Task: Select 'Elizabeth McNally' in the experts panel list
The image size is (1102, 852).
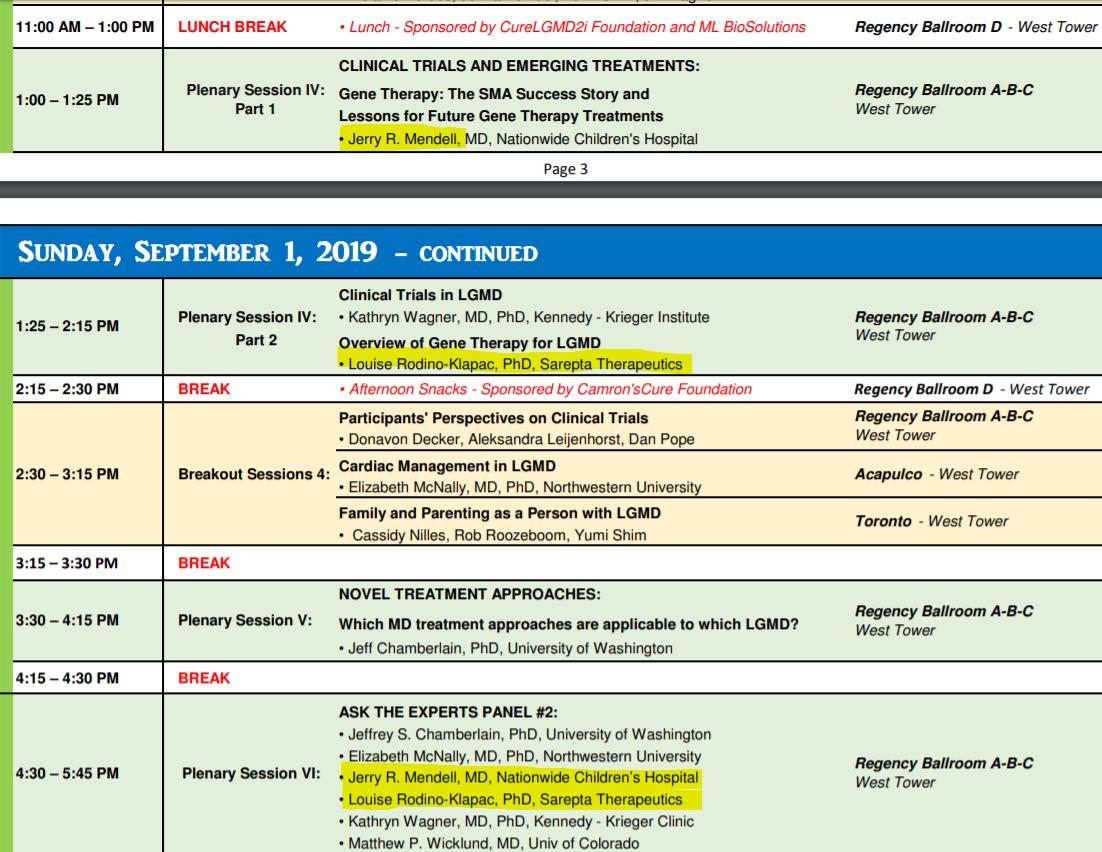Action: tap(520, 757)
